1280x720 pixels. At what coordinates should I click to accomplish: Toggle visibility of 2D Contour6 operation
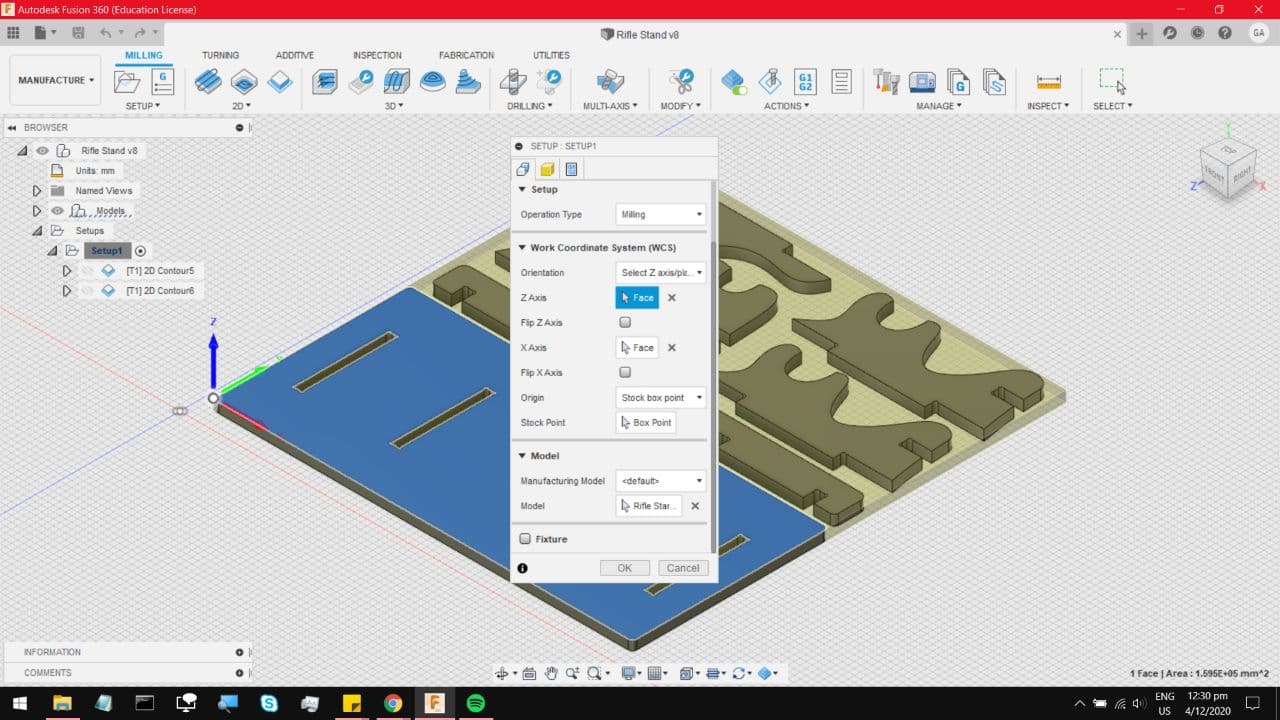coord(87,291)
